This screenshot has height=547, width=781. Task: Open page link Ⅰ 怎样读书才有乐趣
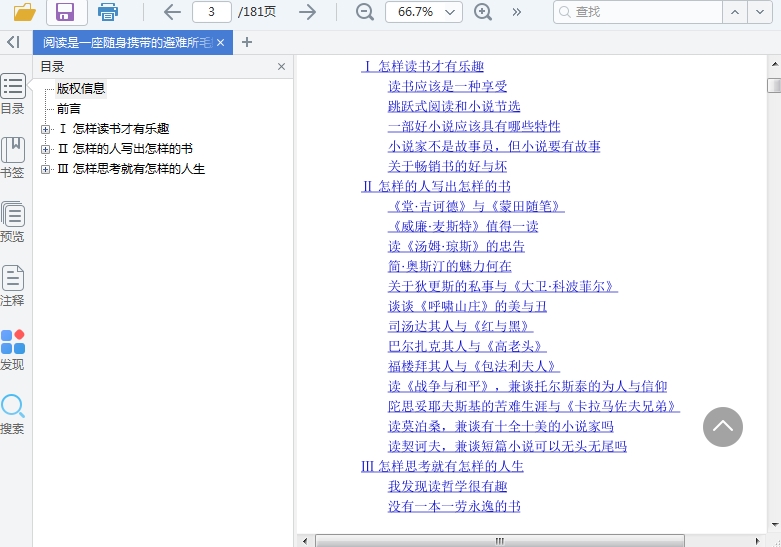(x=422, y=66)
